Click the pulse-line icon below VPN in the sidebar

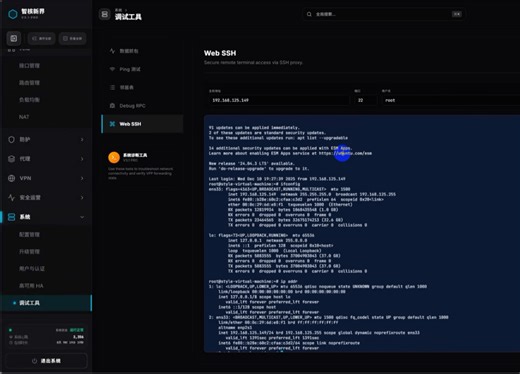point(11,197)
